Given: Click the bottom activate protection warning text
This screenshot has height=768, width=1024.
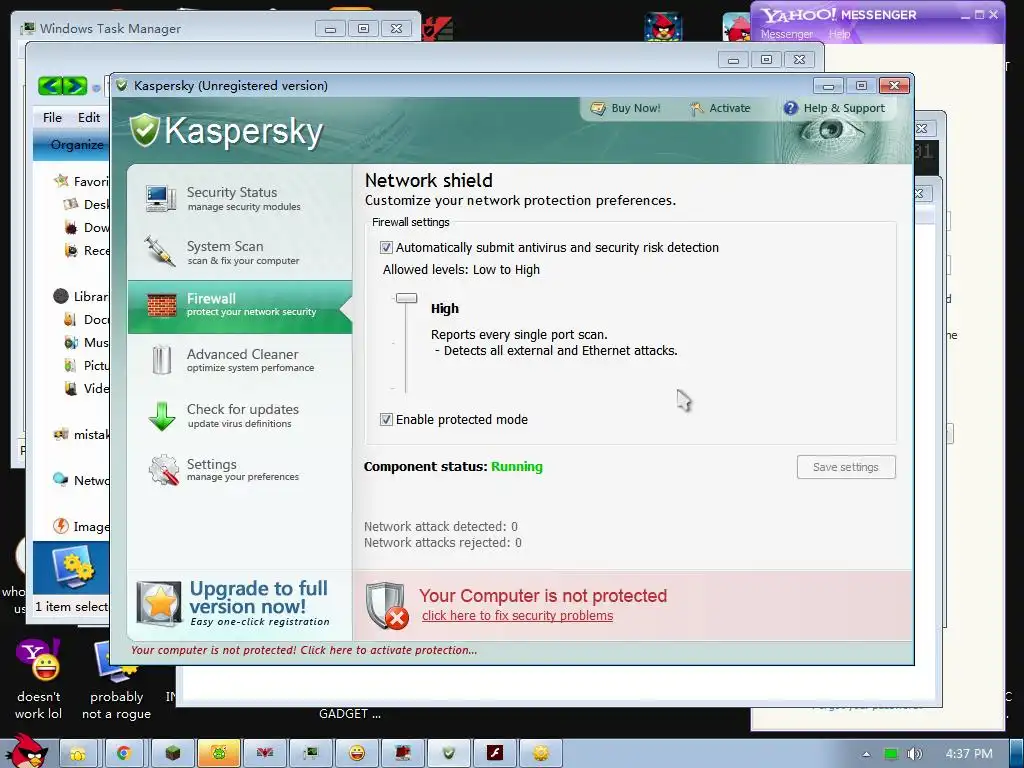Looking at the screenshot, I should click(304, 650).
